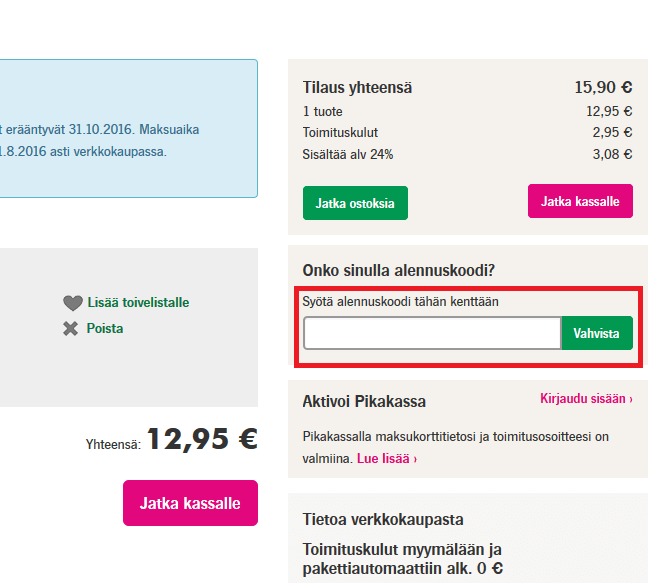Open the Lisää toivelistalle link
This screenshot has height=583, width=653.
(138, 302)
